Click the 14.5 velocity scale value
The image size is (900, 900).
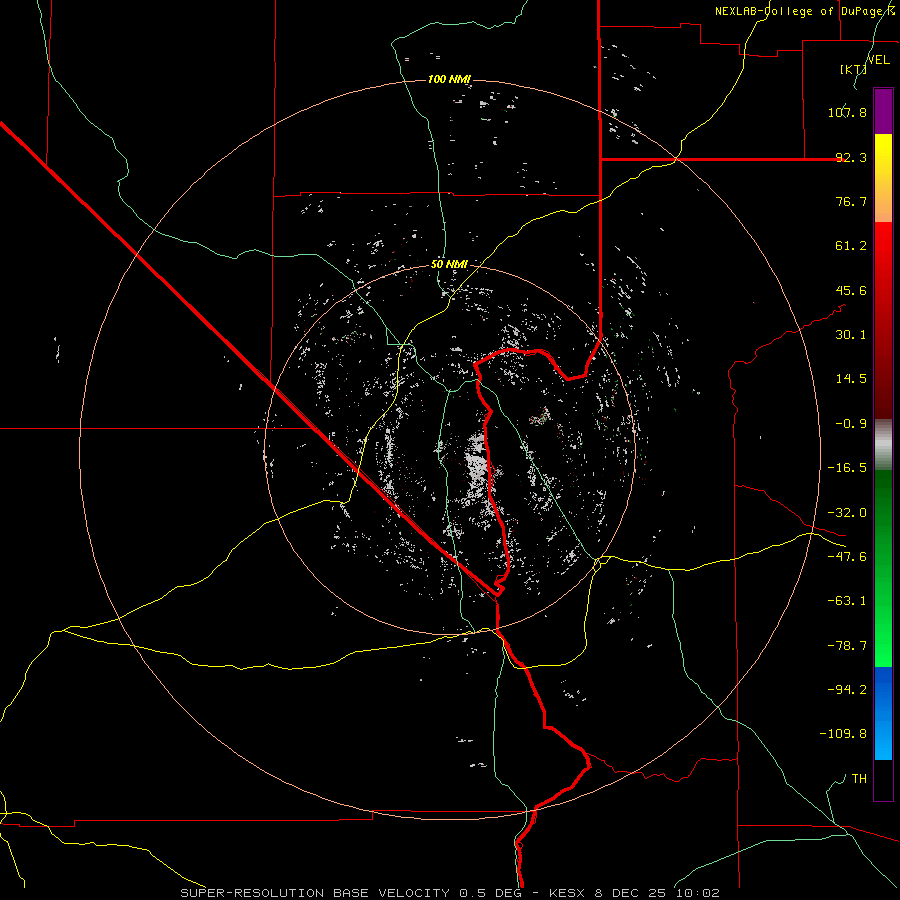click(851, 379)
